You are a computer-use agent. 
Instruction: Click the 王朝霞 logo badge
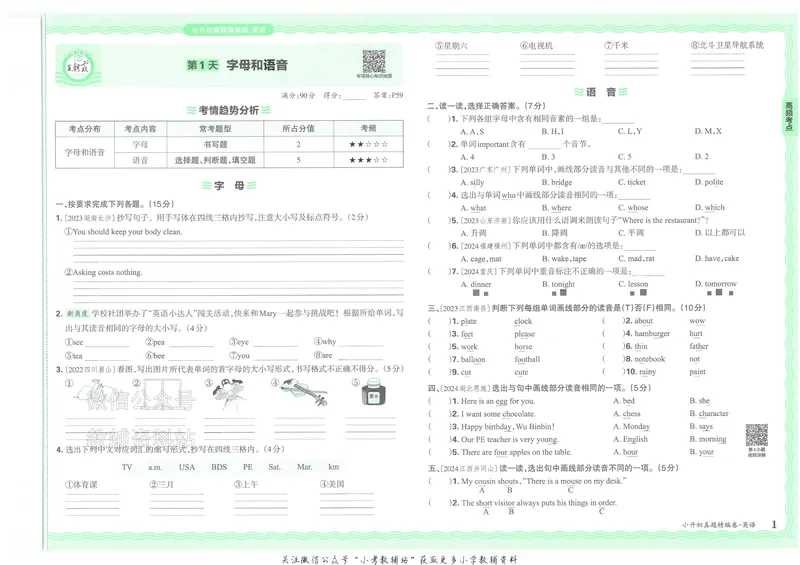click(78, 66)
